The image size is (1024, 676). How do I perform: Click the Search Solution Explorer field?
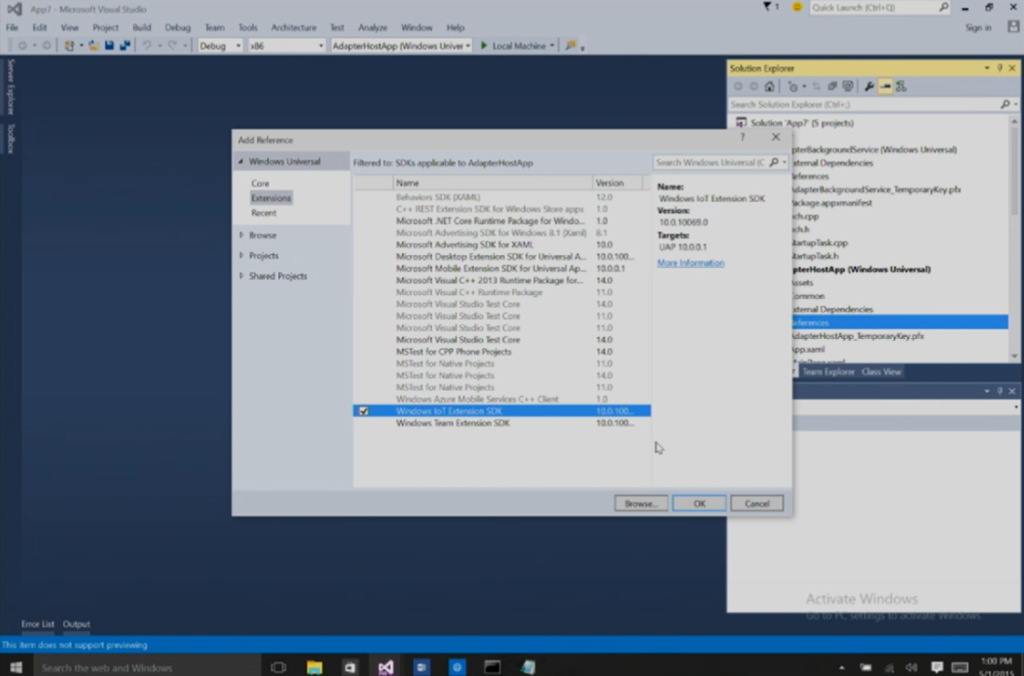(x=865, y=105)
